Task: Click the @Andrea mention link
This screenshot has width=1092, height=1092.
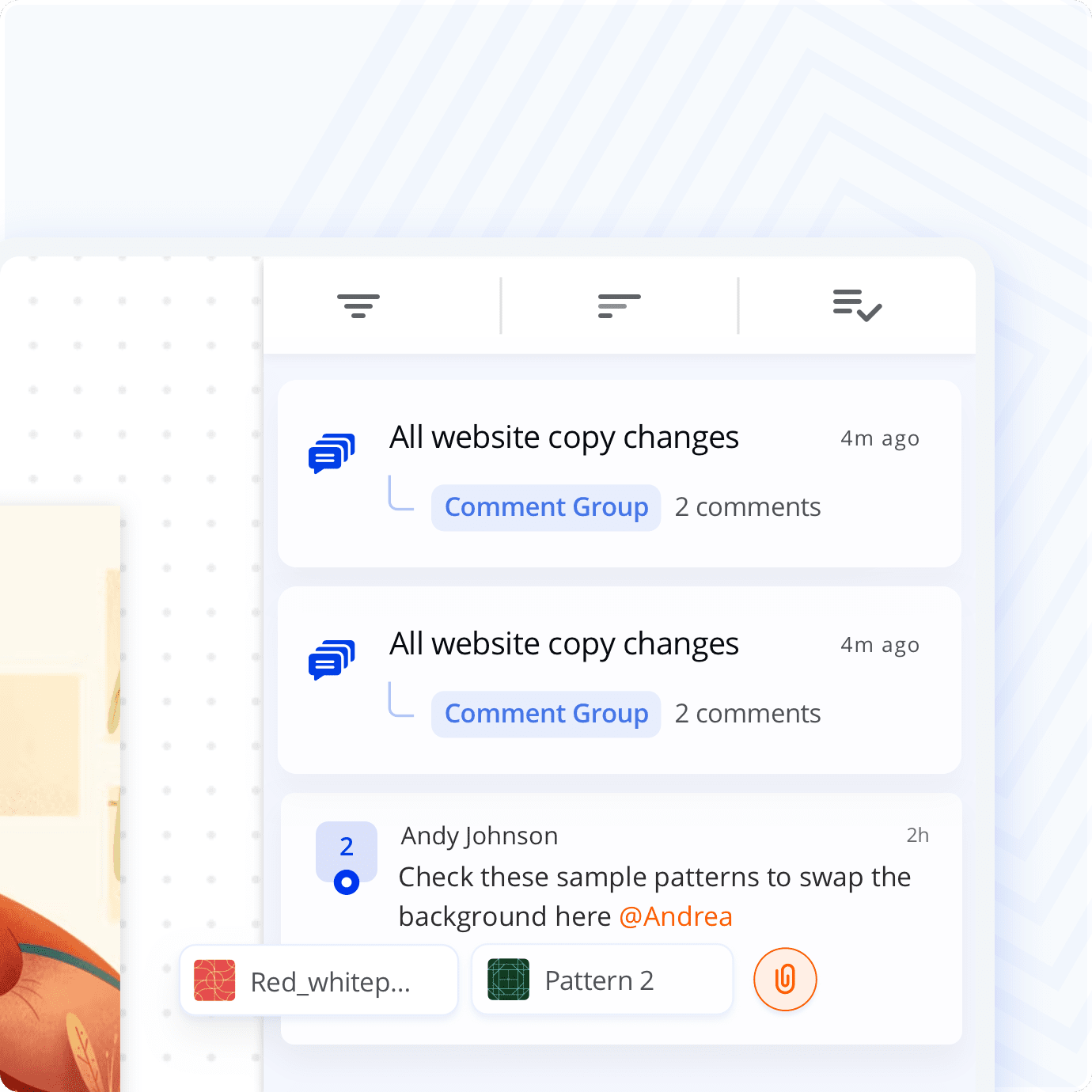Action: [676, 916]
